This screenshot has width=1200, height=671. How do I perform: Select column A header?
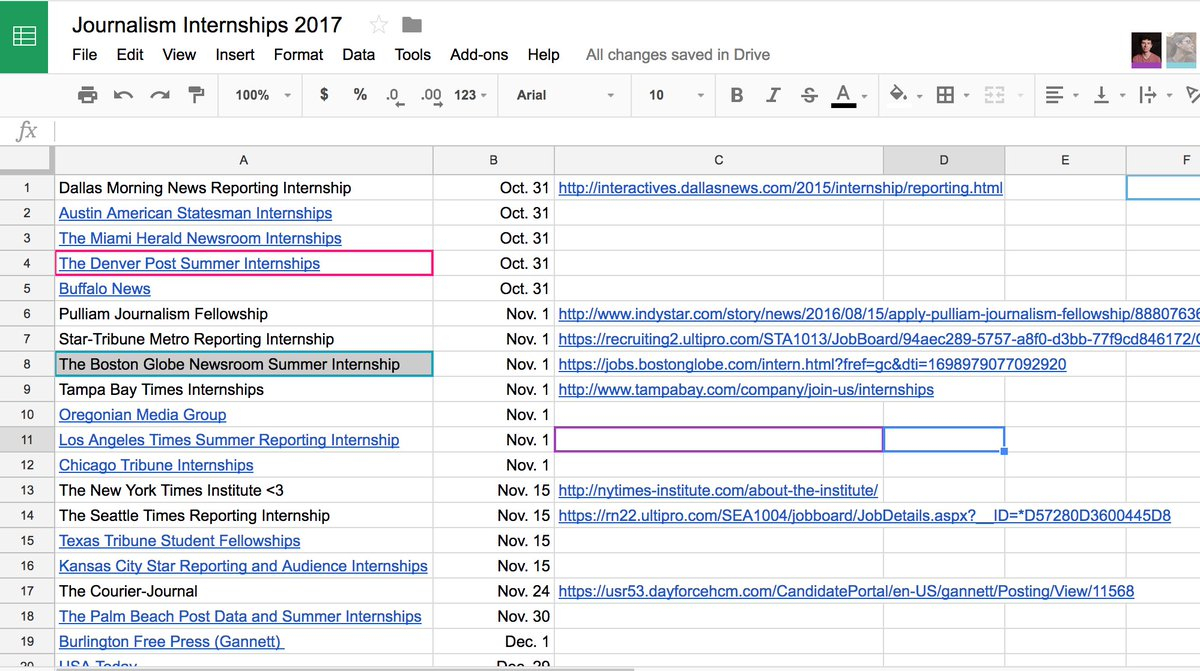244,160
